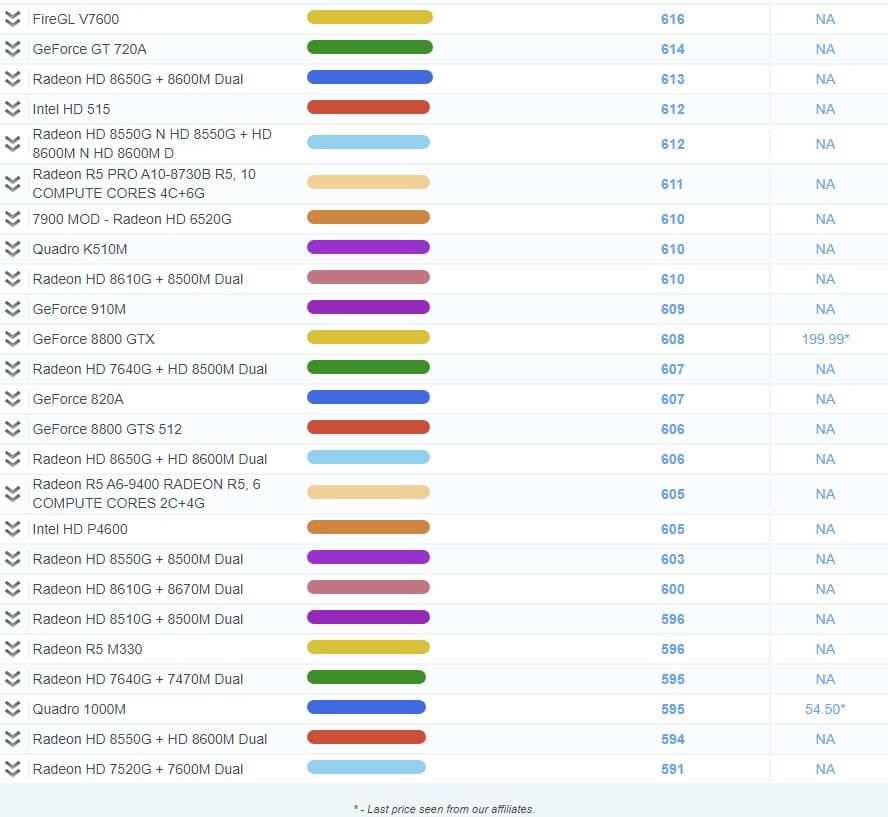Open the Quadro 1000M link
This screenshot has height=817, width=888.
tap(79, 709)
